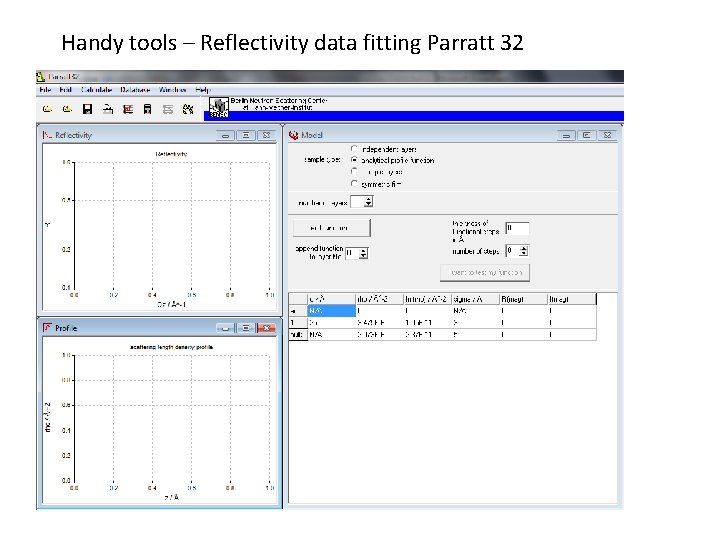Open the Database menu
Screen dimensions: 720x540
135,90
